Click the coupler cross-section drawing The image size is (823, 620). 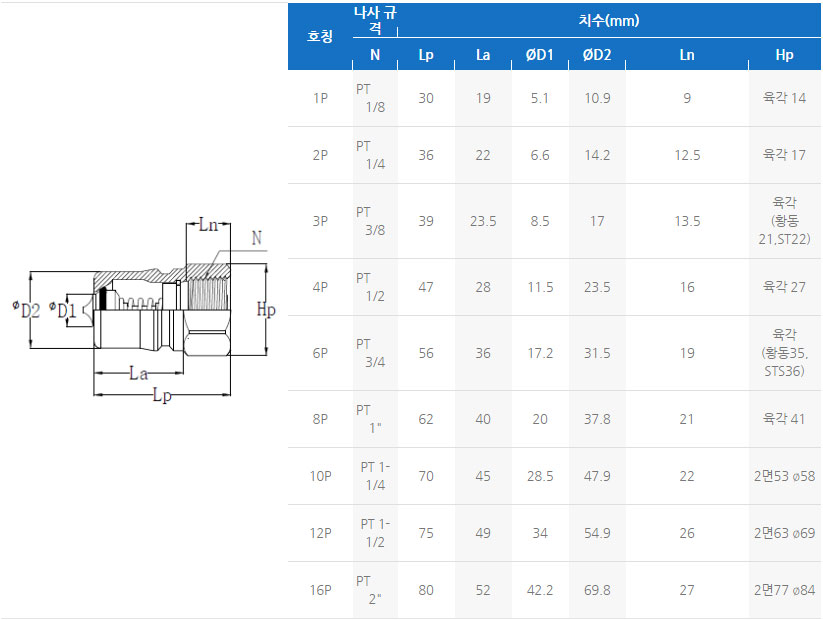[160, 310]
